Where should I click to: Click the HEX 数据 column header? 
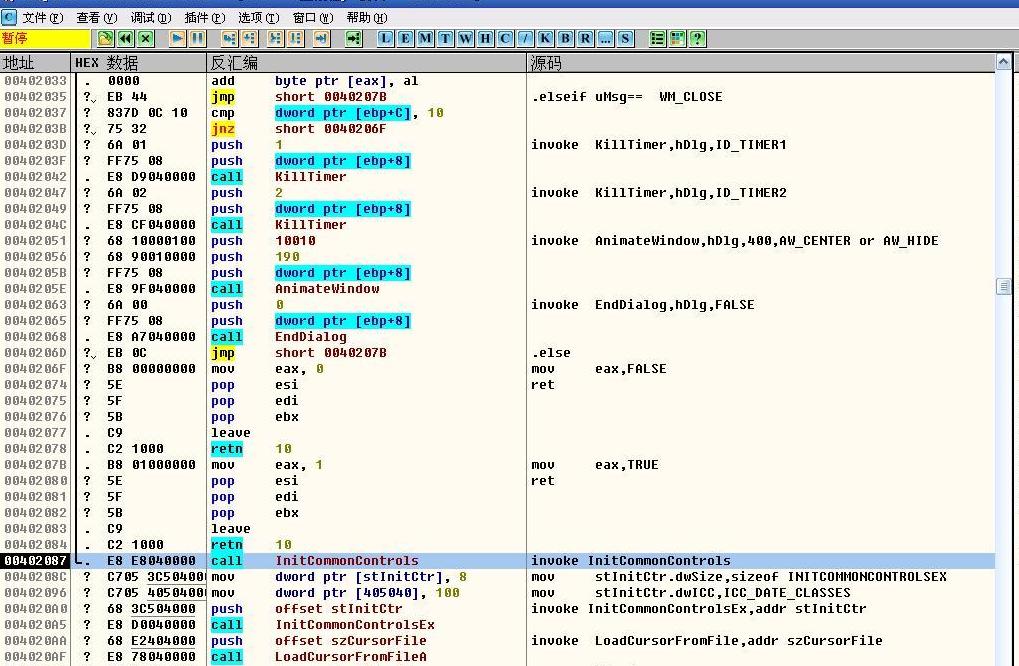tap(138, 63)
